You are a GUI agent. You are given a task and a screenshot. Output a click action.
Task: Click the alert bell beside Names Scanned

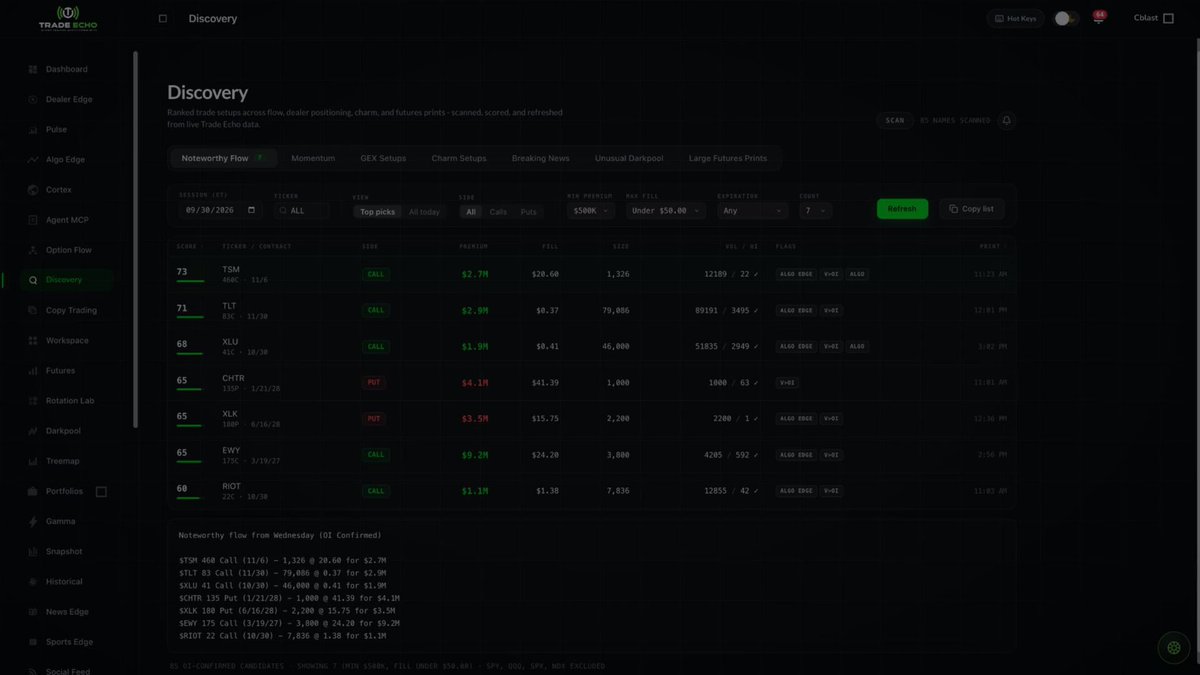tap(1007, 120)
